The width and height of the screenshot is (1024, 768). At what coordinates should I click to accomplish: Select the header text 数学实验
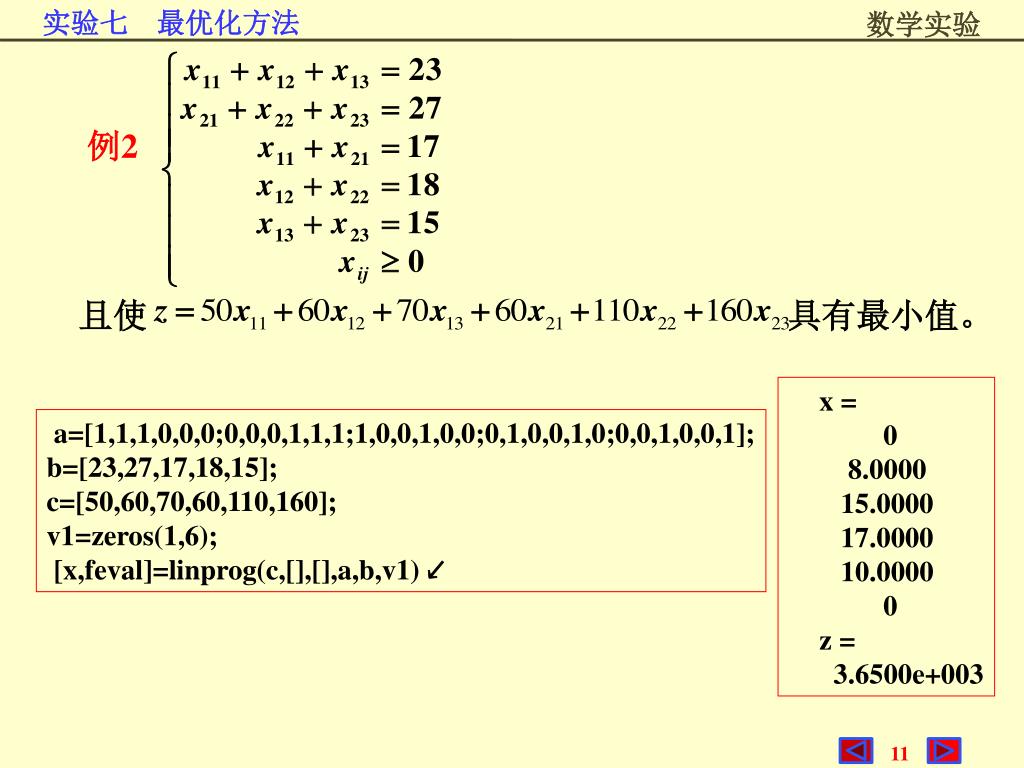[x=923, y=25]
